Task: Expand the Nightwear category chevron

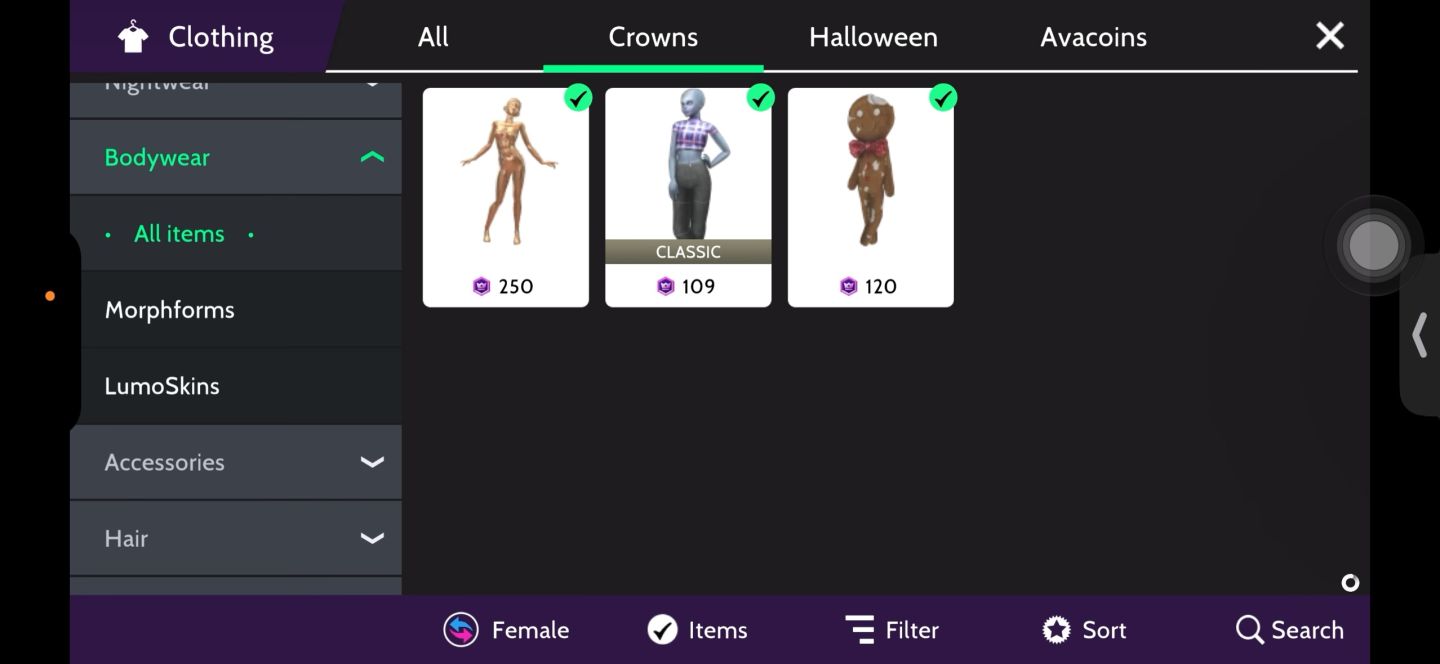Action: tap(372, 84)
